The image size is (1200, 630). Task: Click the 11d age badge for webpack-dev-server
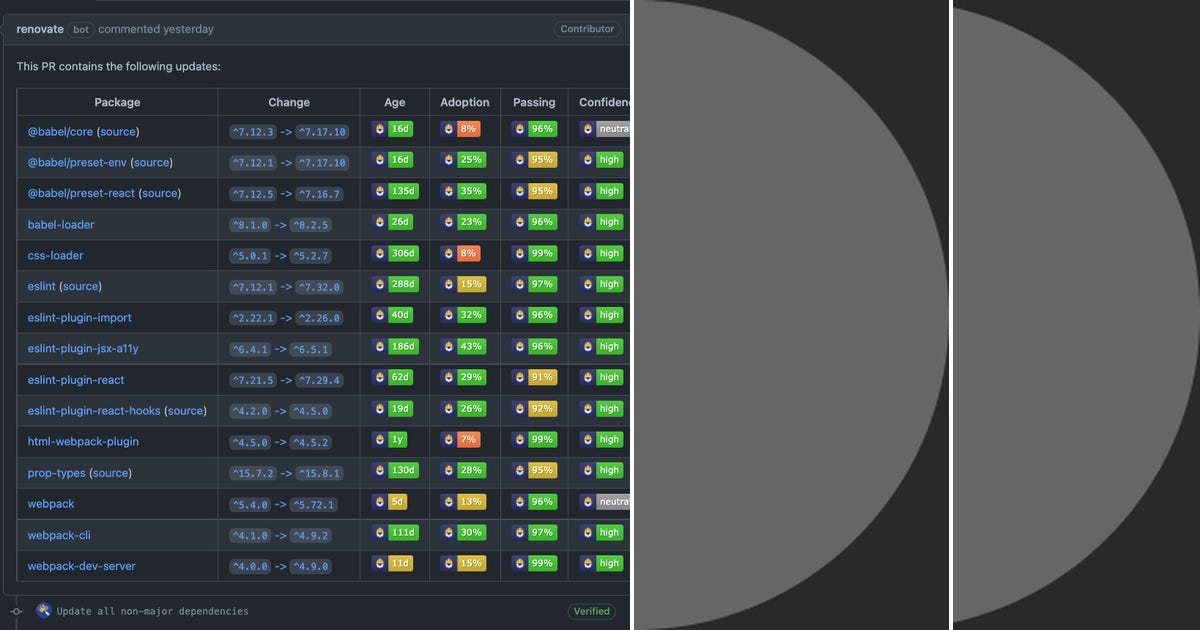(x=392, y=563)
